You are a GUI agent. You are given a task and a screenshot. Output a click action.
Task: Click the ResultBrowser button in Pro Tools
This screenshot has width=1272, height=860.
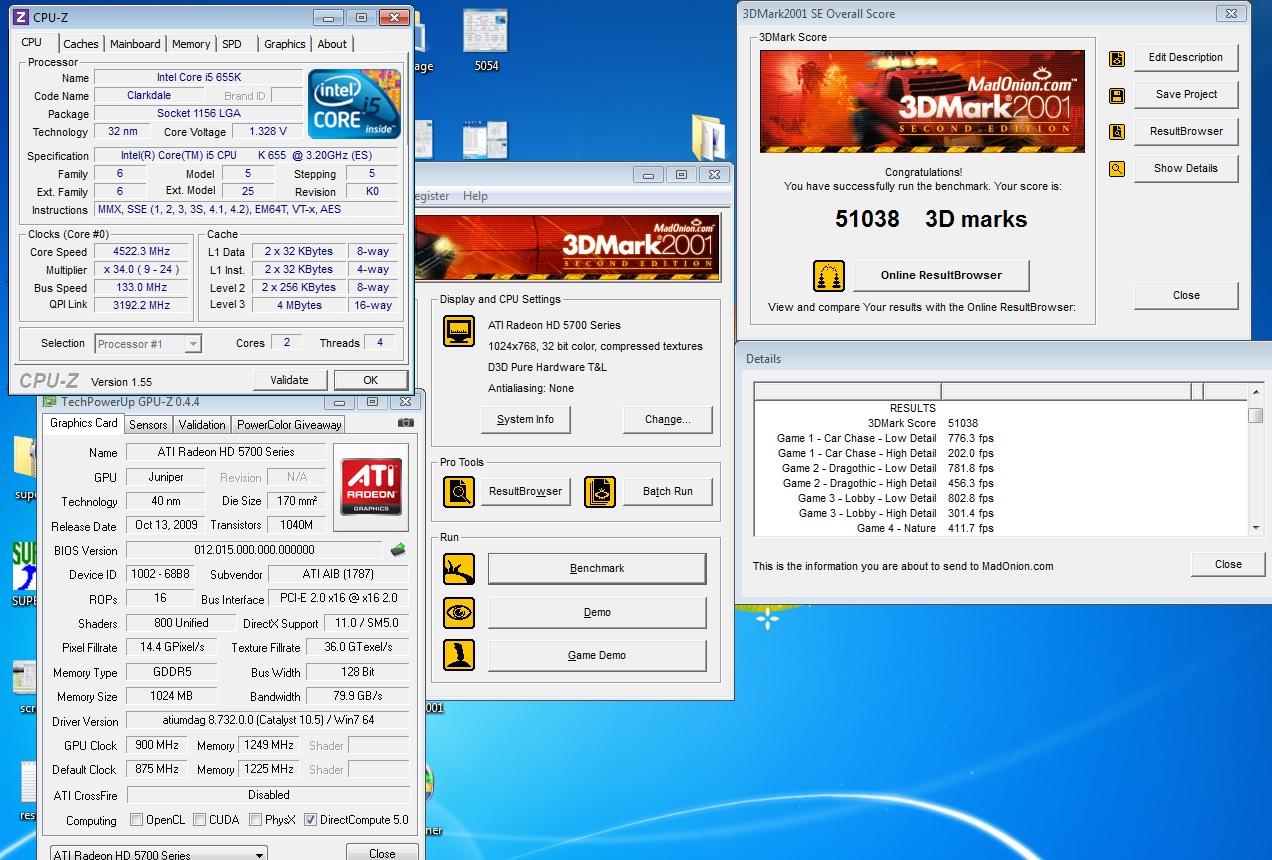[526, 491]
